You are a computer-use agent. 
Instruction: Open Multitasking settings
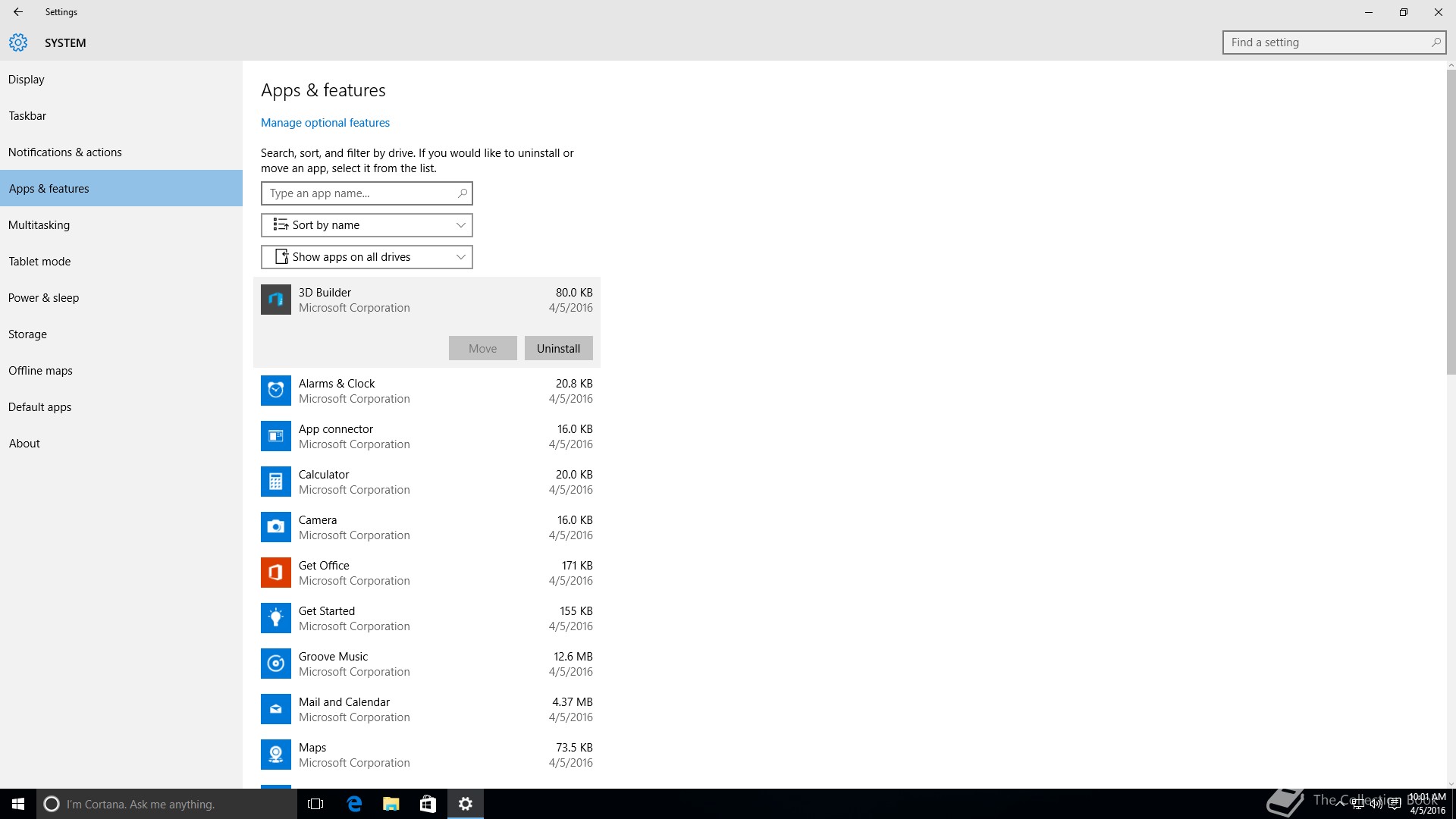(121, 225)
